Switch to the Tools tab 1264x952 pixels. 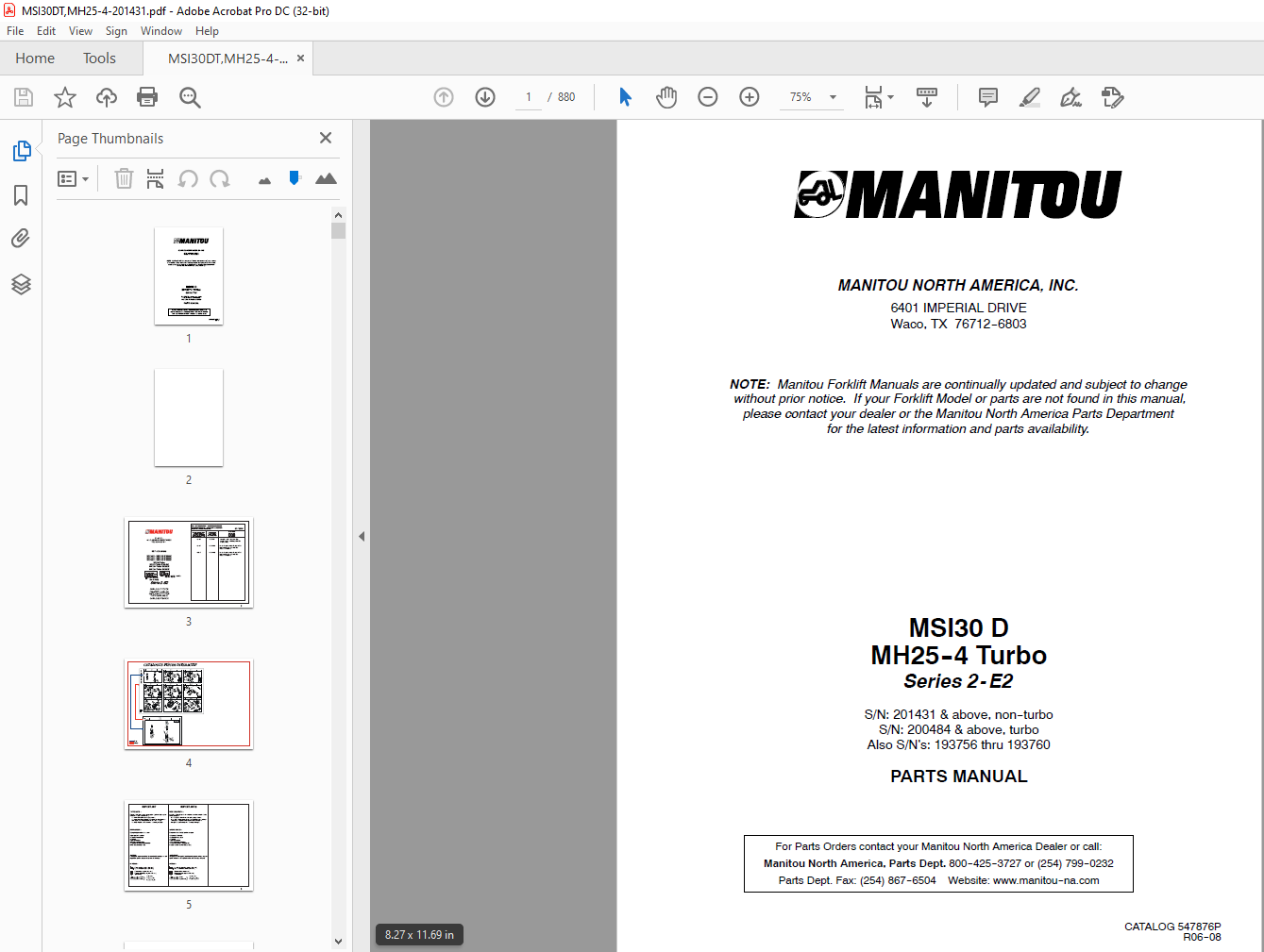click(99, 58)
